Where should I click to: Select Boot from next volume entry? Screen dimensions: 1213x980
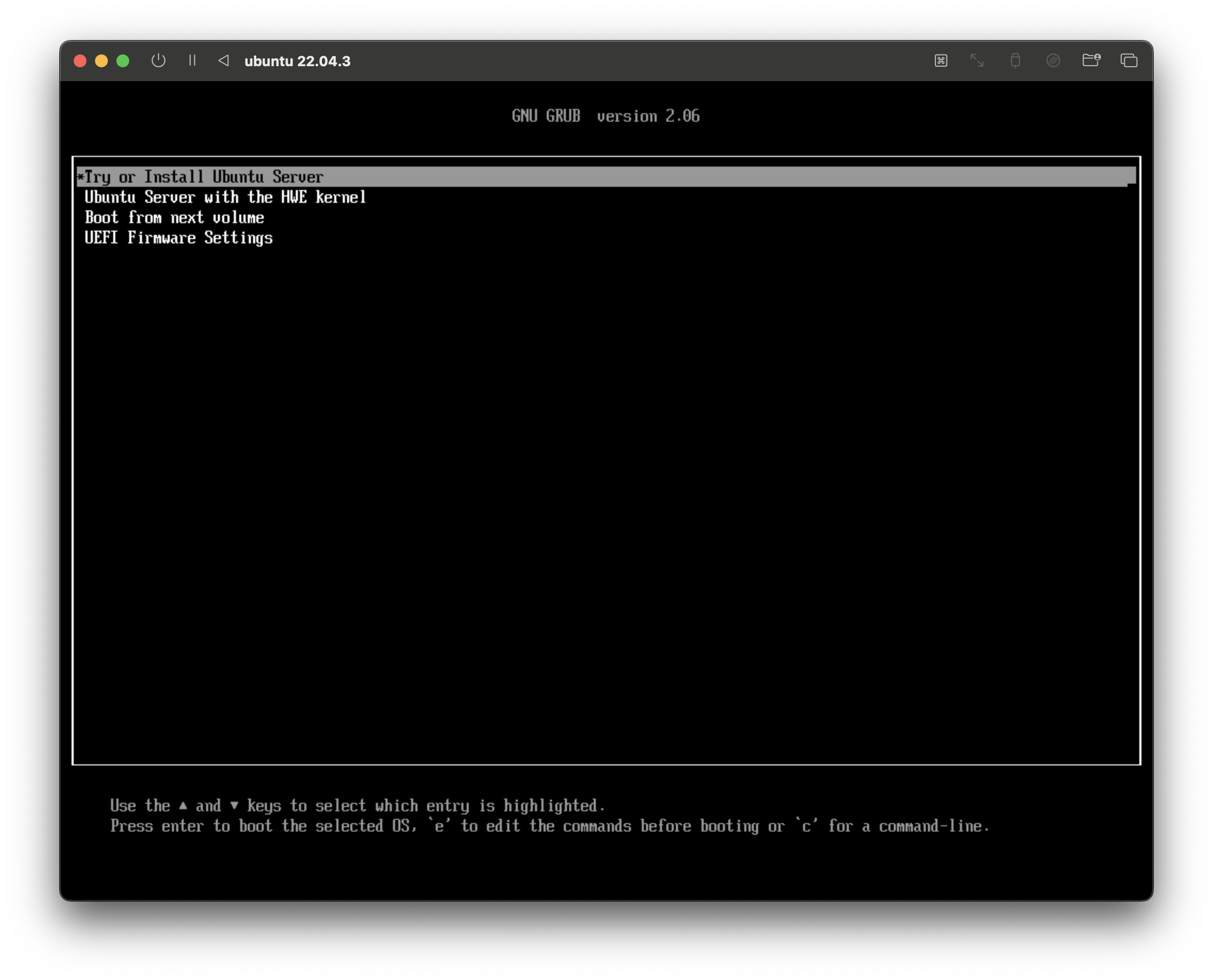[175, 217]
